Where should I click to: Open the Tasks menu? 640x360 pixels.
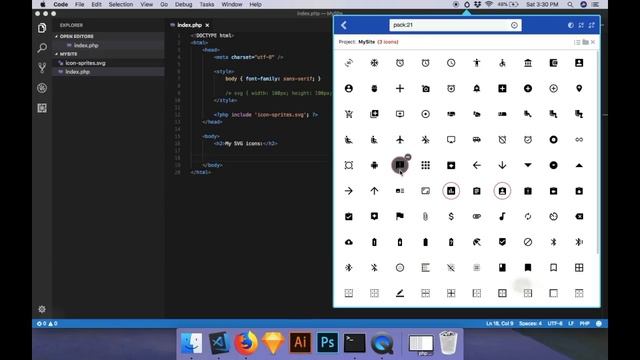207,4
